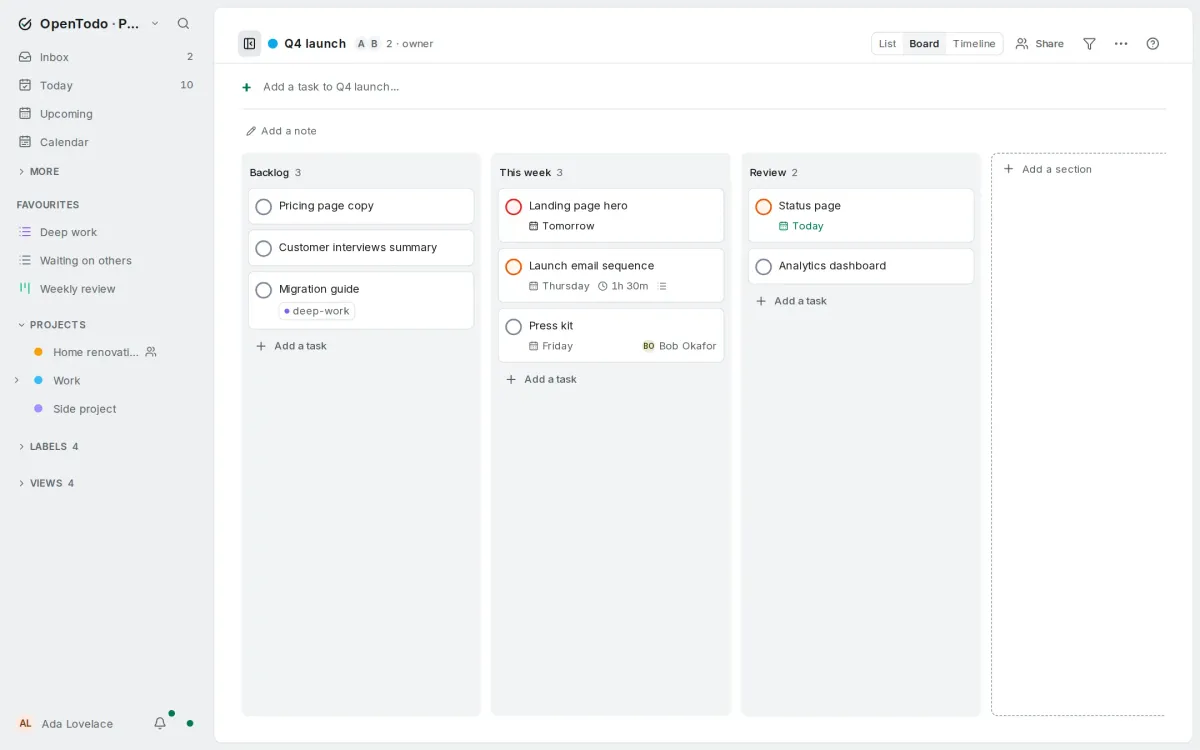Click the clock duration icon showing 1h 30m
Viewport: 1200px width, 750px height.
click(603, 286)
